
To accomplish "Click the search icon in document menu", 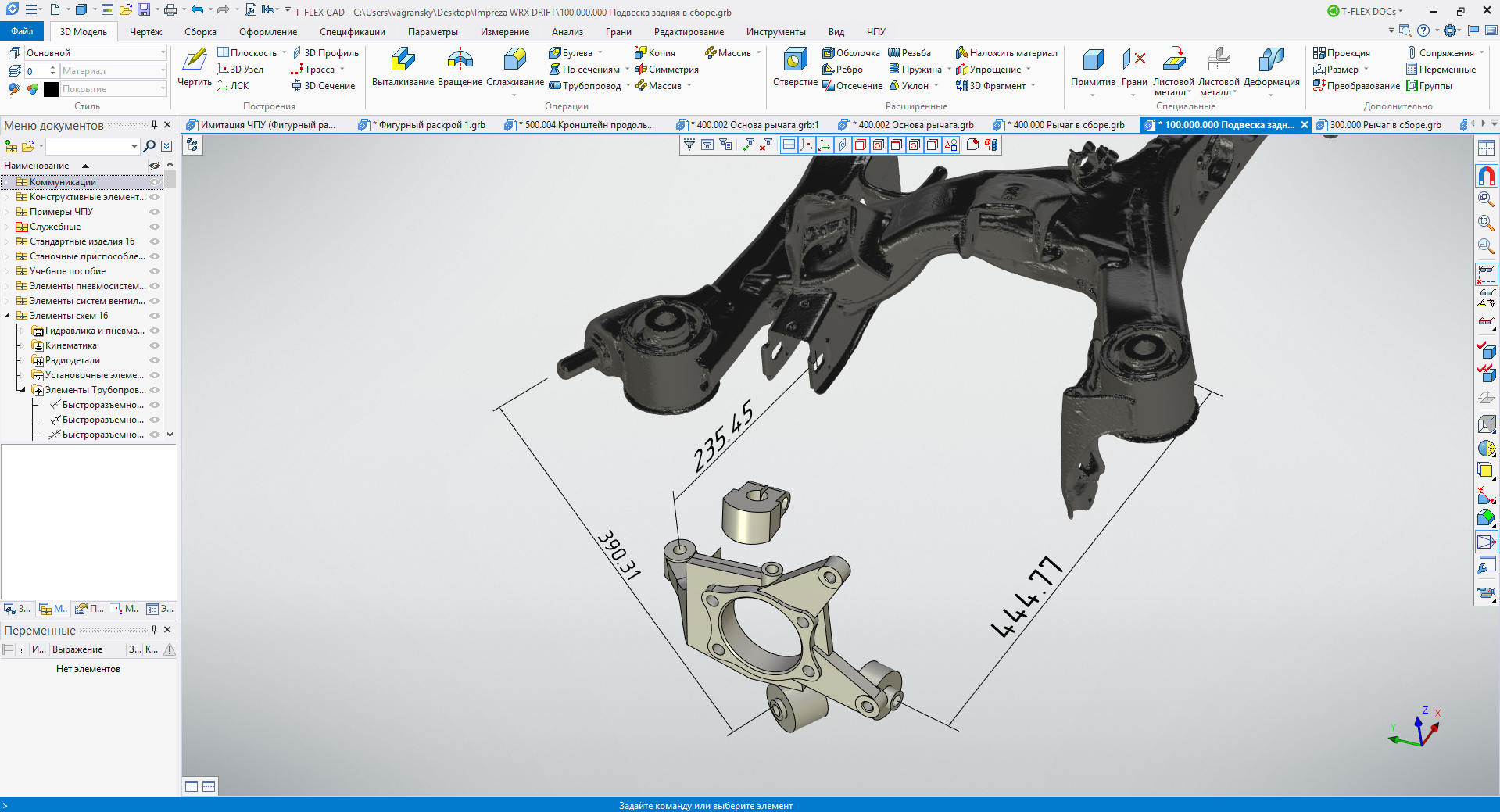I will (x=149, y=146).
